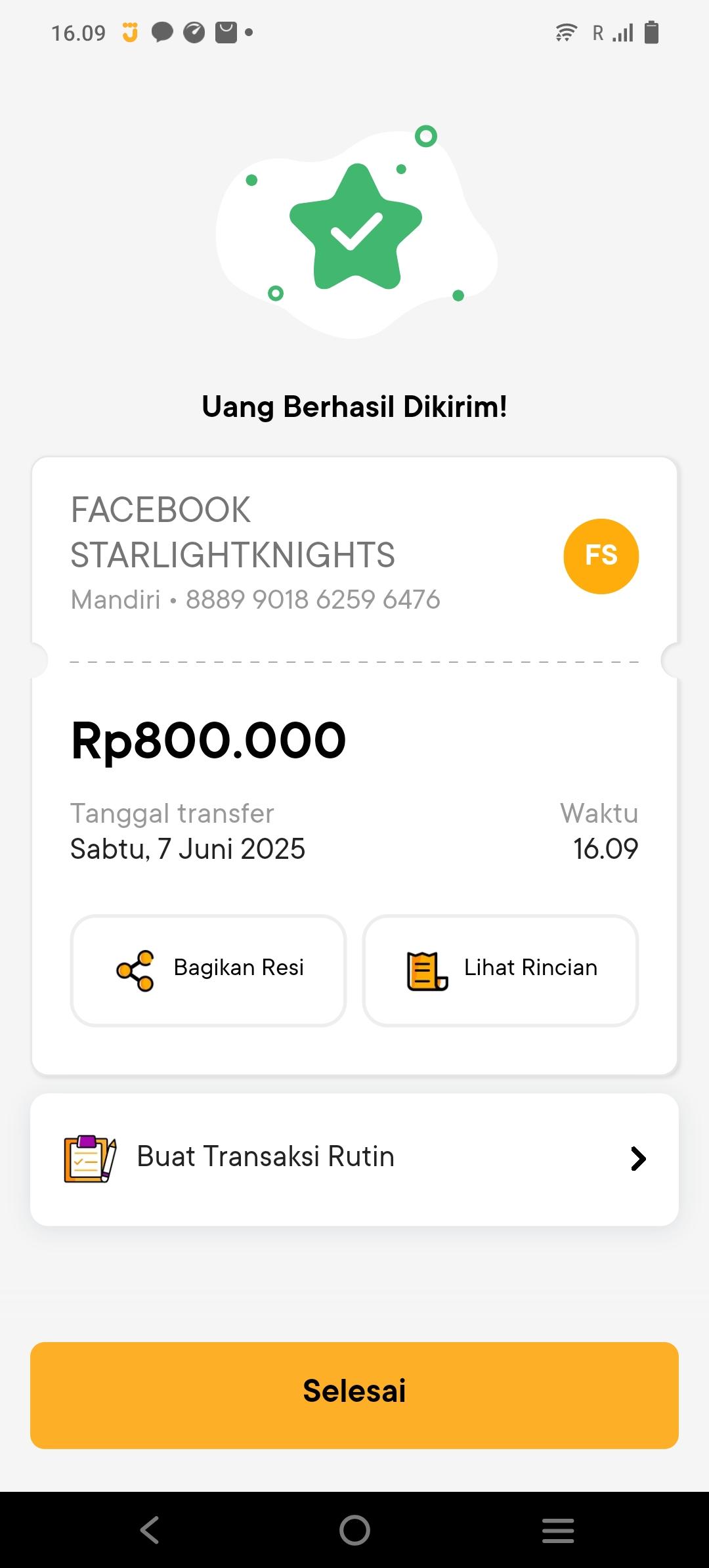Tap the Jago notification icon in status bar

pyautogui.click(x=131, y=32)
